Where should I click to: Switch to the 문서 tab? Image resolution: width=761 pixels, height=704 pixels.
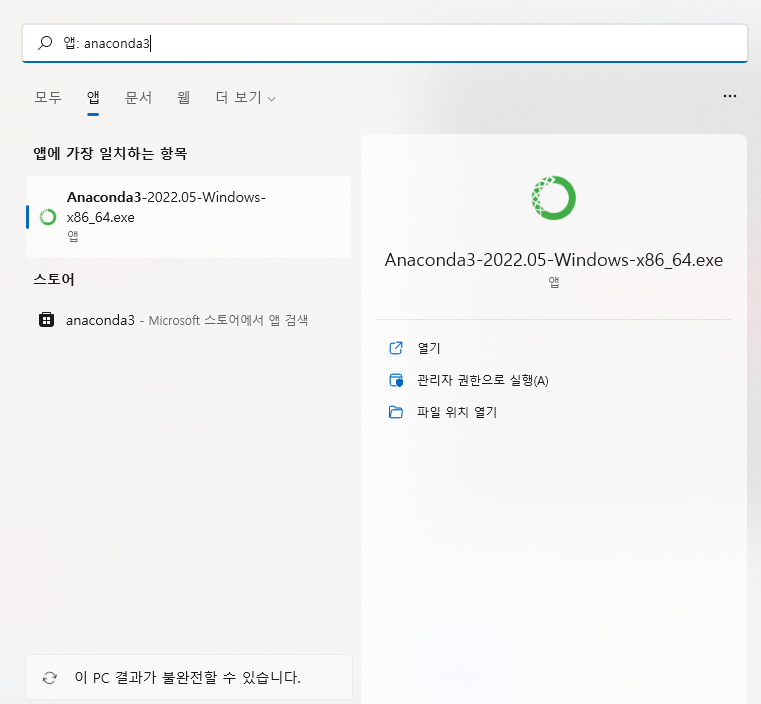click(x=138, y=98)
